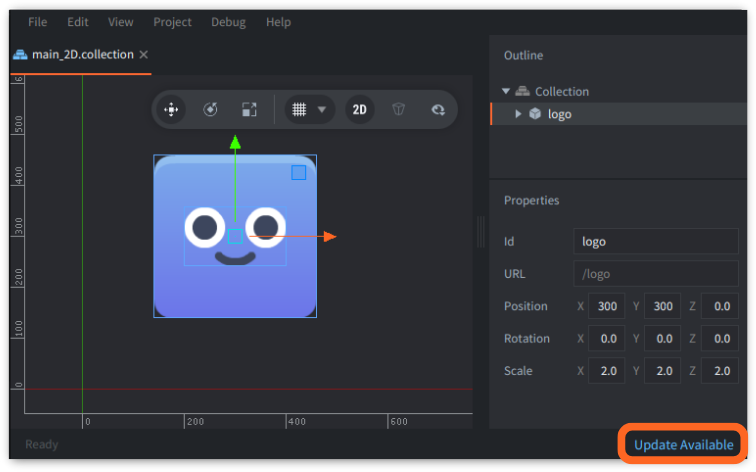Open the Debug menu

tap(228, 21)
